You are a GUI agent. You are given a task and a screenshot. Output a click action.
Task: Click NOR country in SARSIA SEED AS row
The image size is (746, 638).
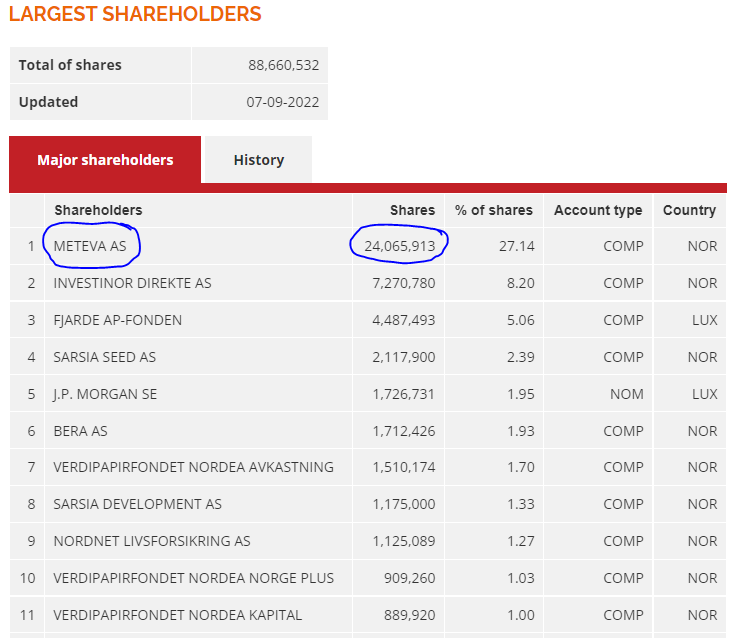click(702, 357)
